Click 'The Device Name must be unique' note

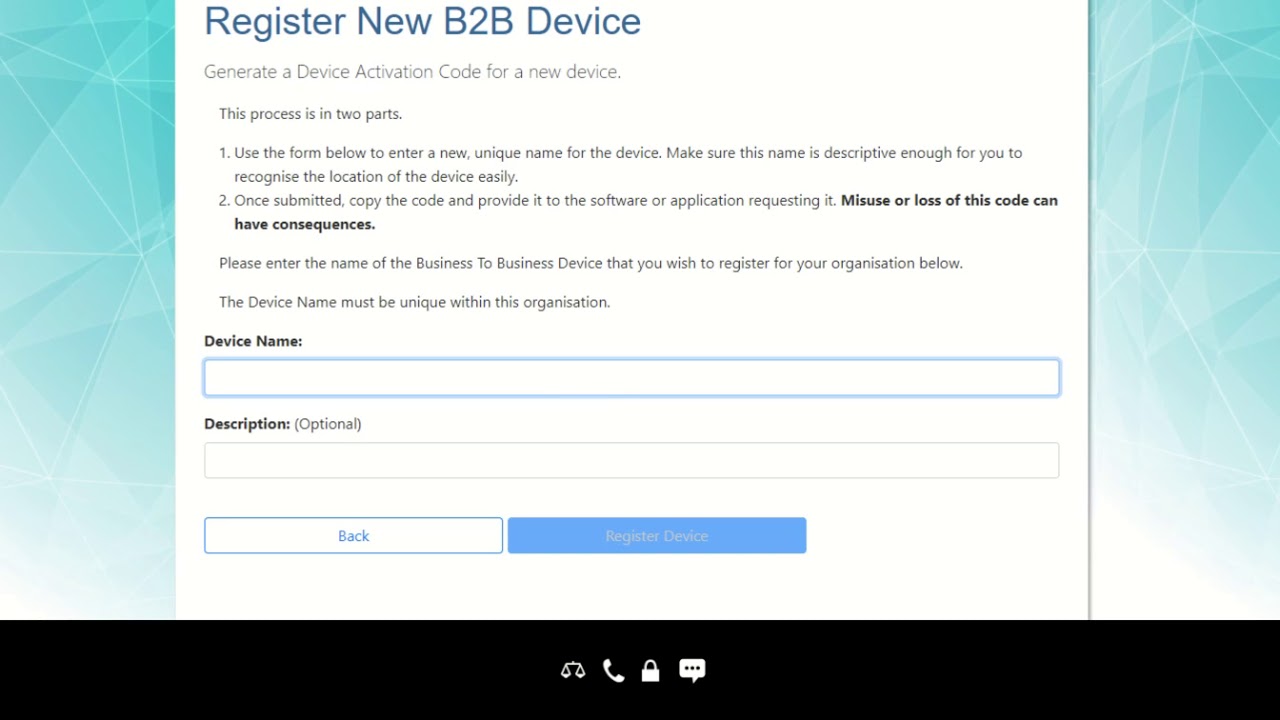point(415,302)
